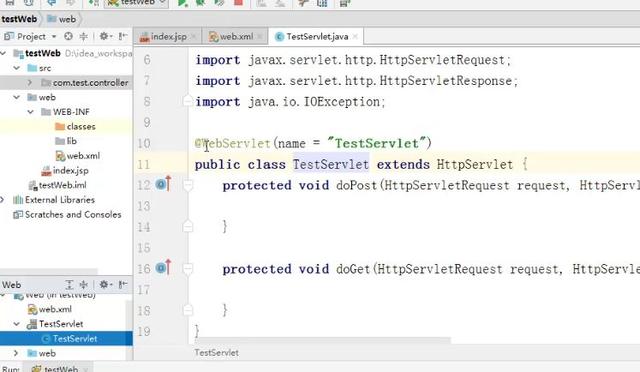
Task: Select web.xml under WEB-INF
Action: 78,156
